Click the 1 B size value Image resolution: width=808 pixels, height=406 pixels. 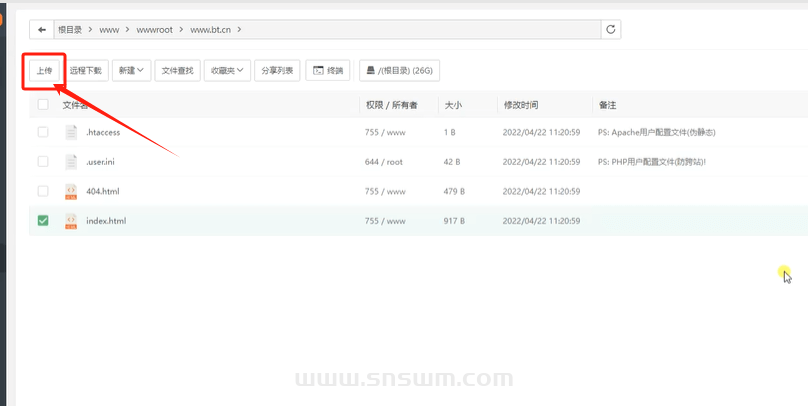(449, 132)
